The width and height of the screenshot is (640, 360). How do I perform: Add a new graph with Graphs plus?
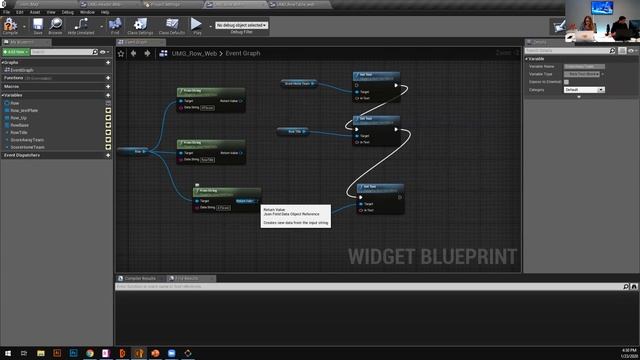click(108, 63)
